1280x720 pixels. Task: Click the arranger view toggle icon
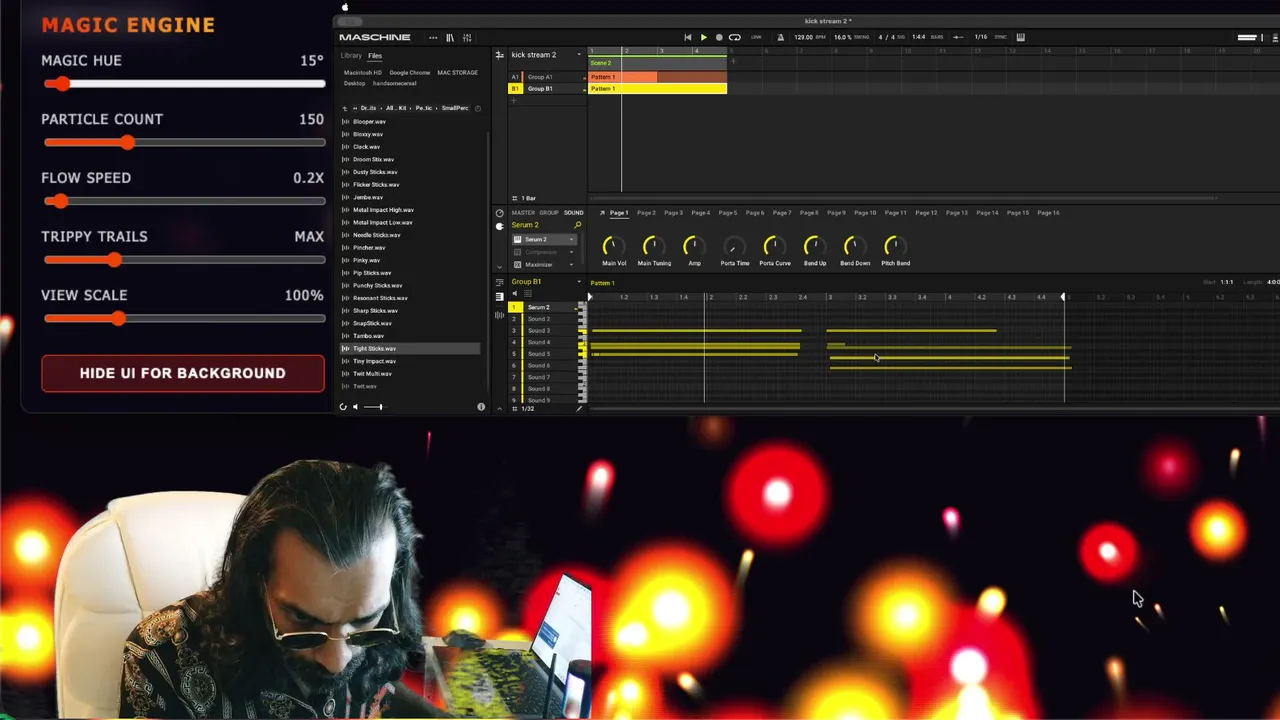click(x=499, y=55)
